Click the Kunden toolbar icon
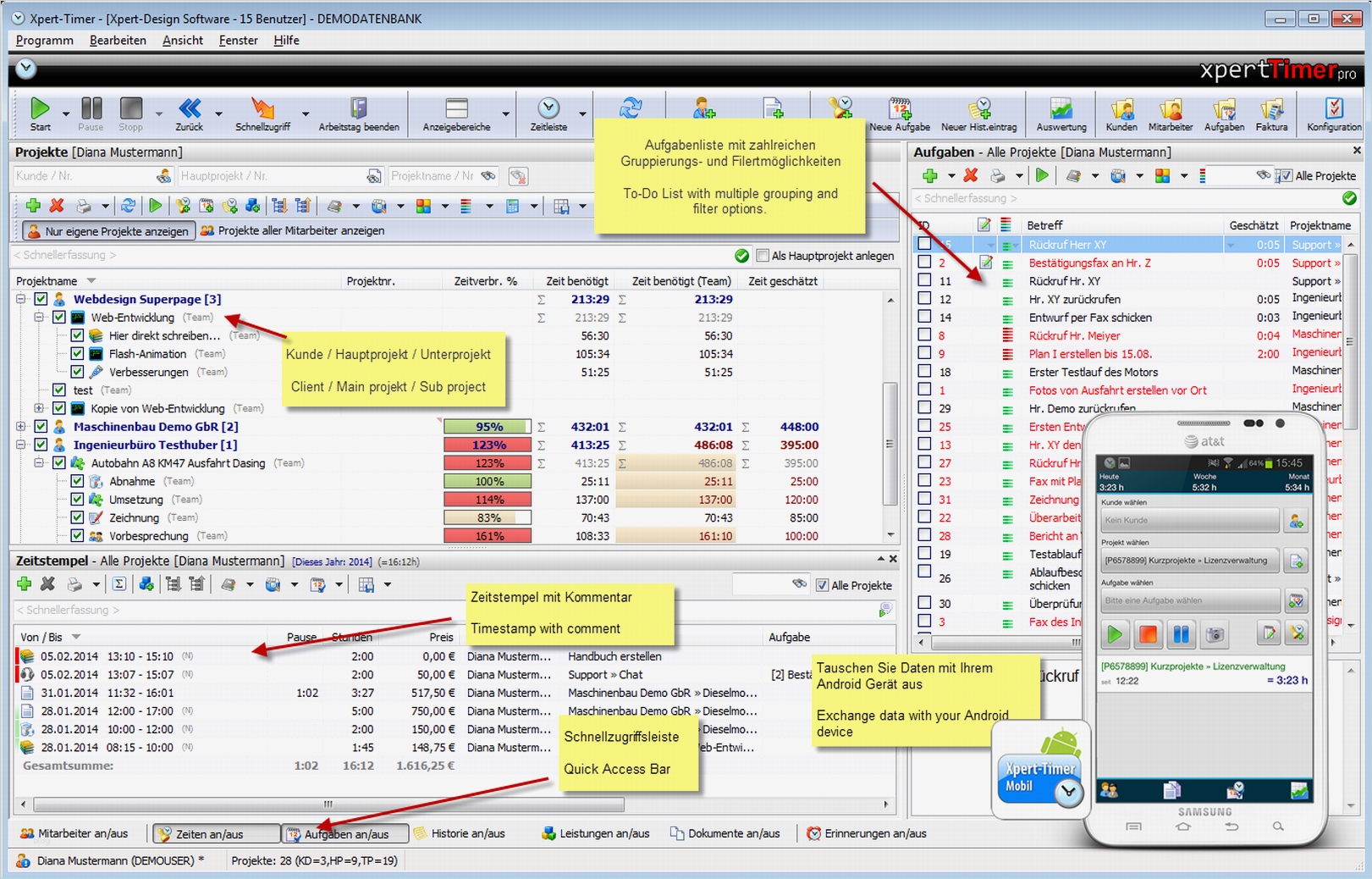Screen dimensions: 1372x879 (1121, 108)
